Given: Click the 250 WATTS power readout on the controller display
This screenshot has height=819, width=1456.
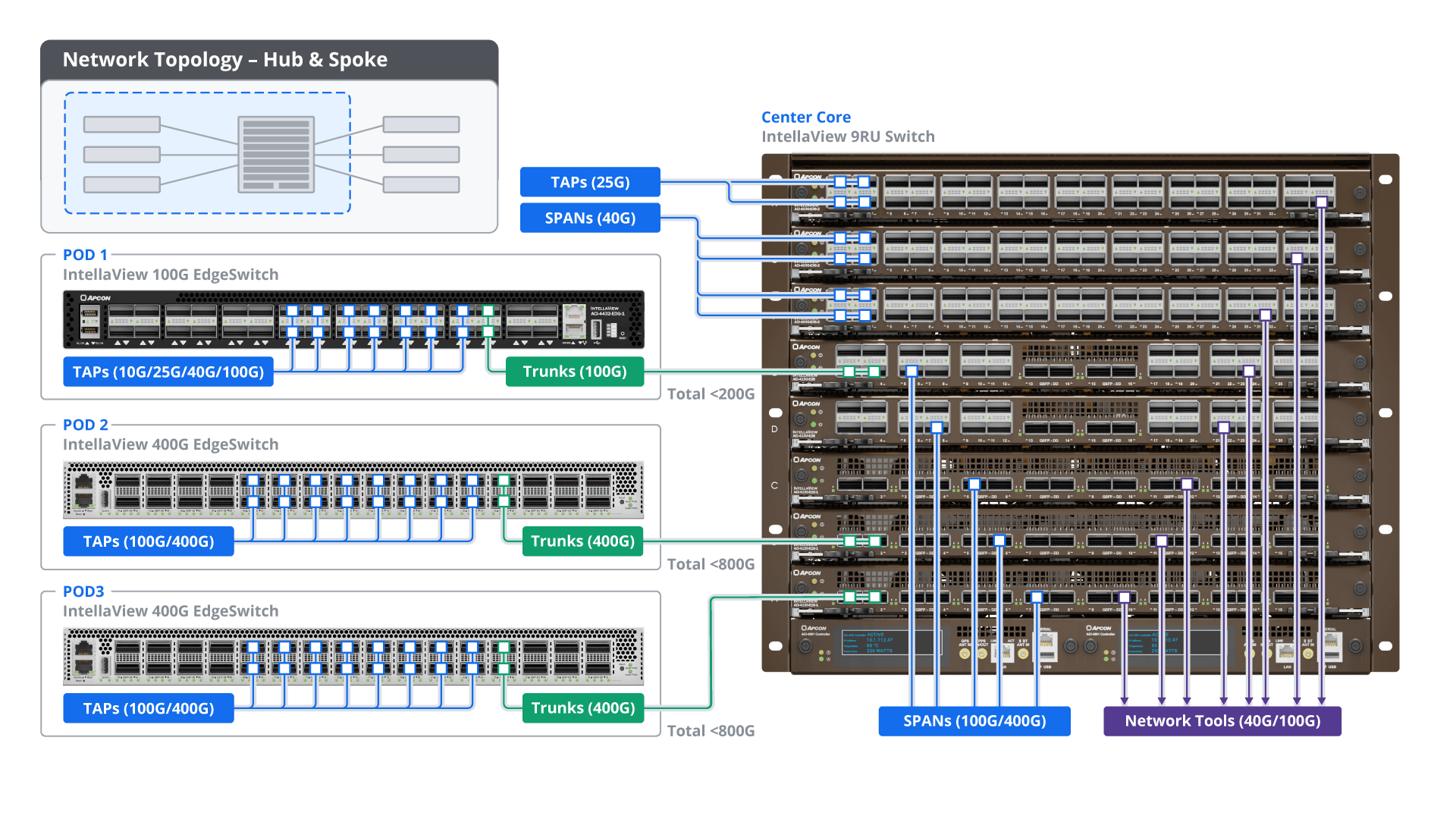Looking at the screenshot, I should [880, 651].
